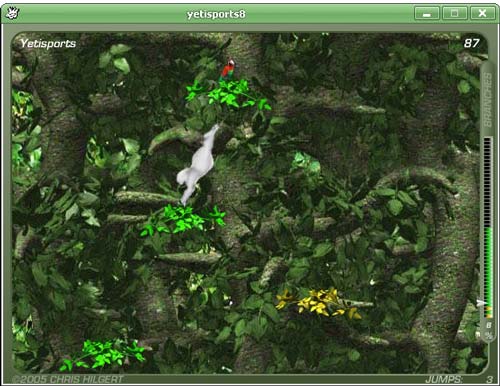Click the BRANCHES label on the meter
The image size is (500, 386).
[488, 99]
